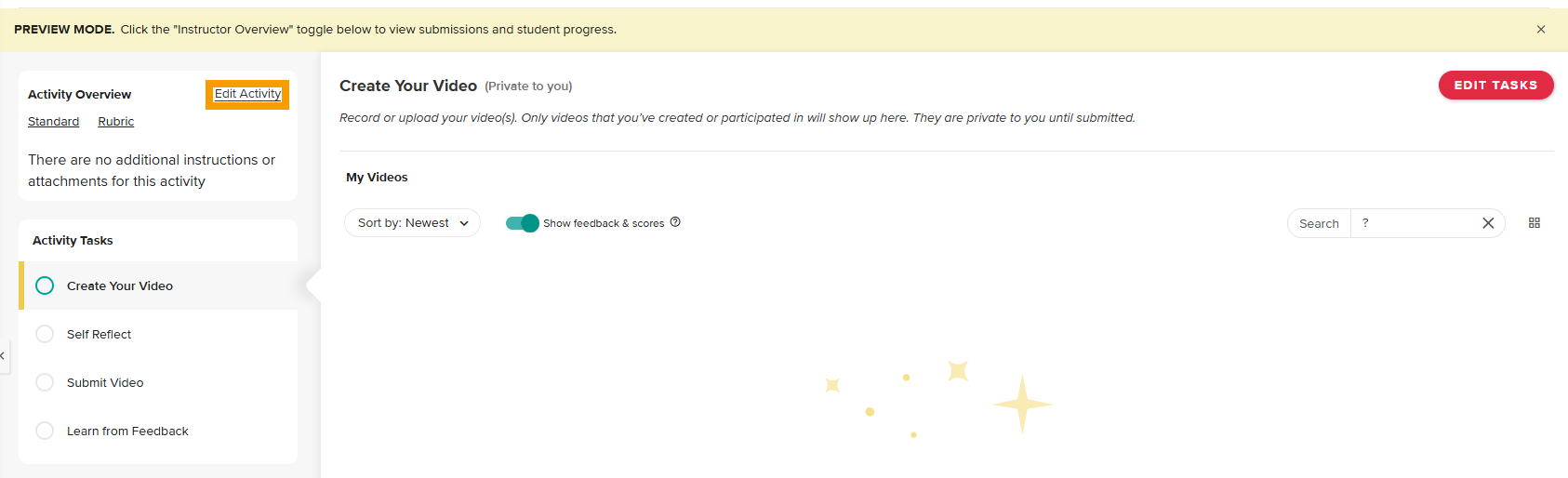The height and width of the screenshot is (478, 1568).
Task: Click the Learn from Feedback status circle
Action: (45, 431)
